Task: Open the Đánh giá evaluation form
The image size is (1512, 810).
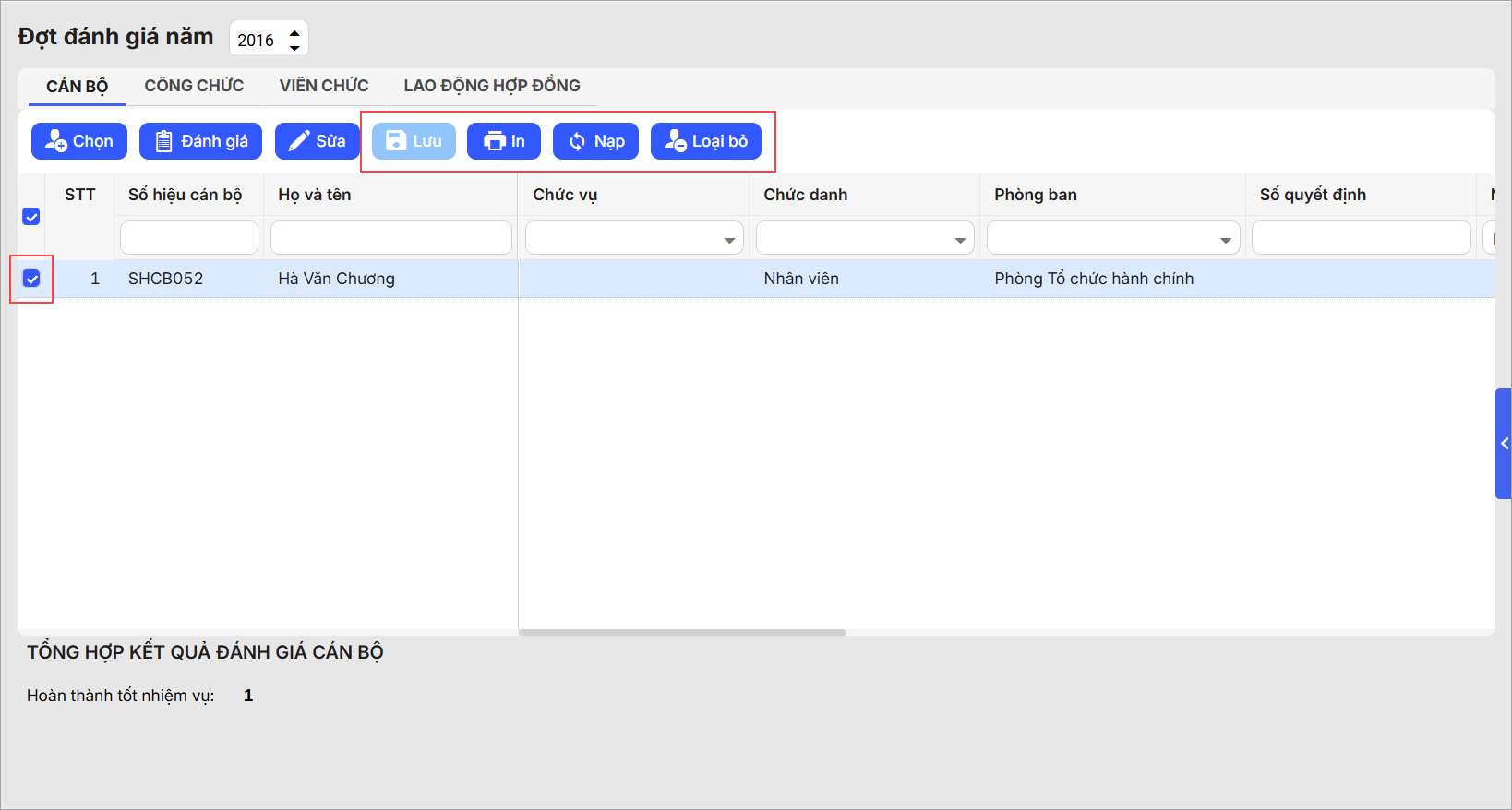Action: (200, 141)
